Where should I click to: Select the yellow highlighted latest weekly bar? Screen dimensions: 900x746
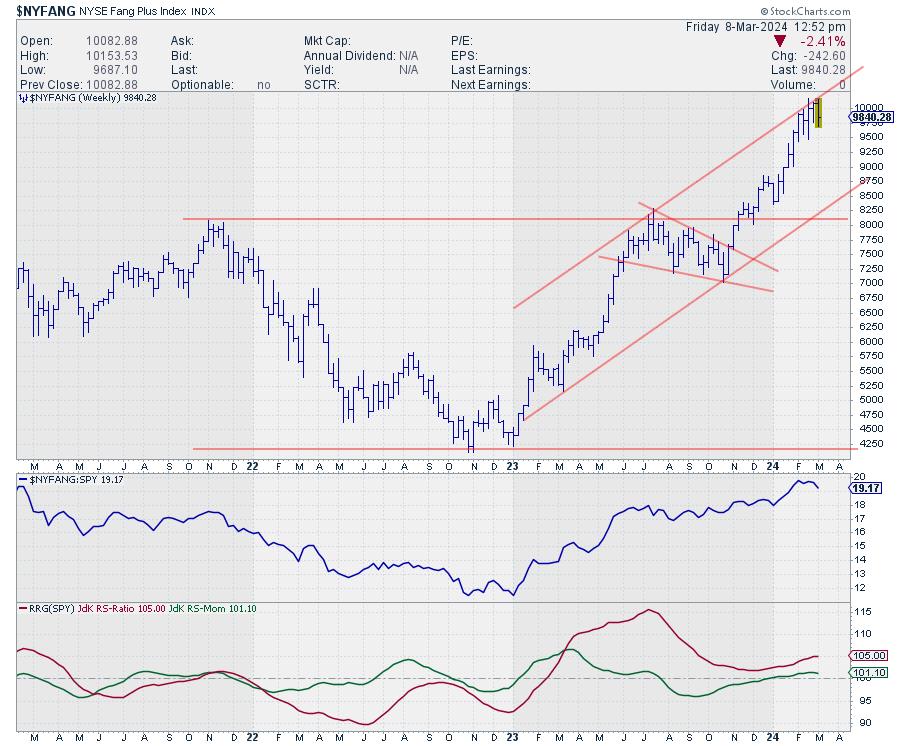[x=818, y=112]
